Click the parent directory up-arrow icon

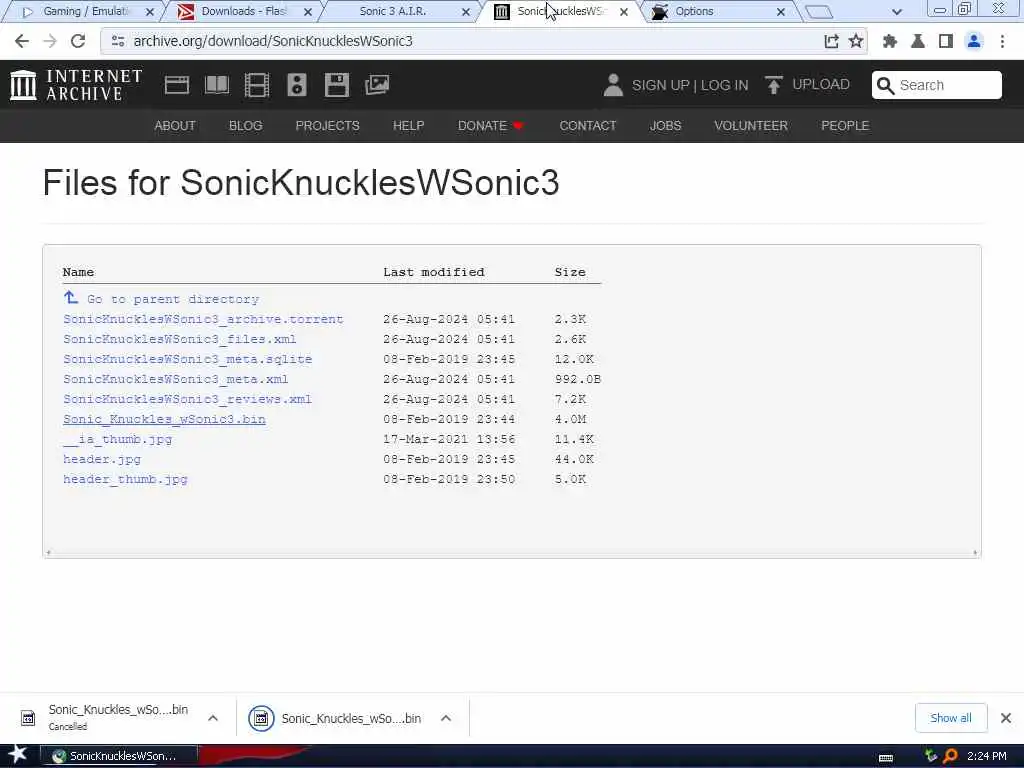[71, 298]
